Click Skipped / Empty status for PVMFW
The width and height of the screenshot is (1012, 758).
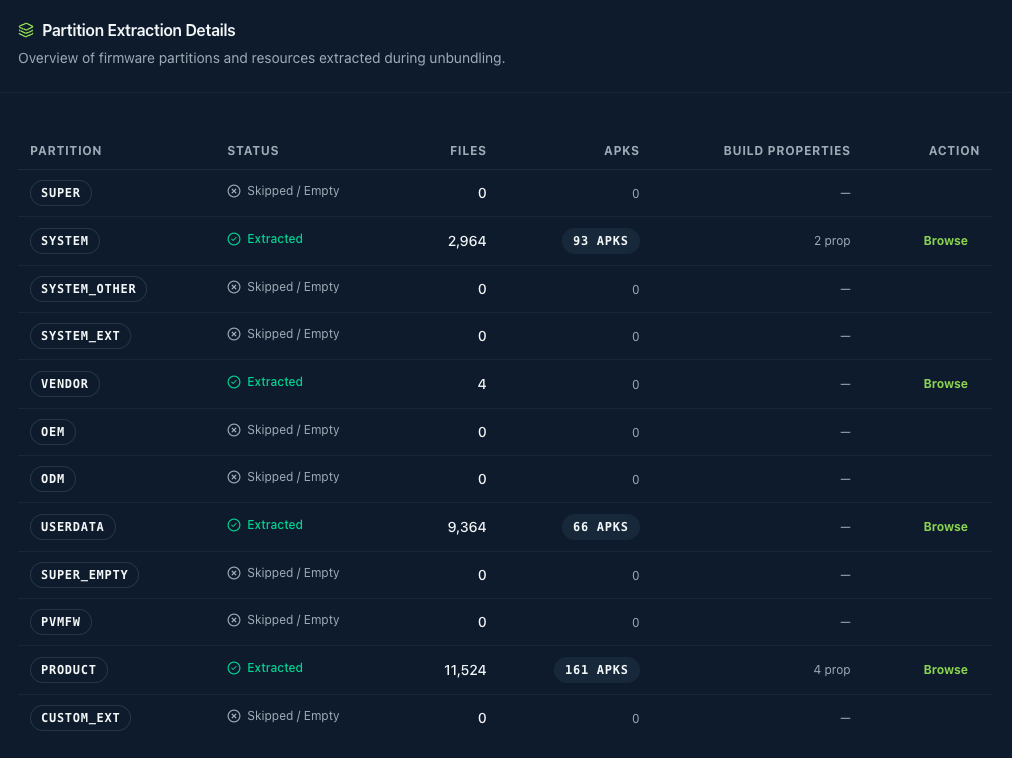(293, 620)
